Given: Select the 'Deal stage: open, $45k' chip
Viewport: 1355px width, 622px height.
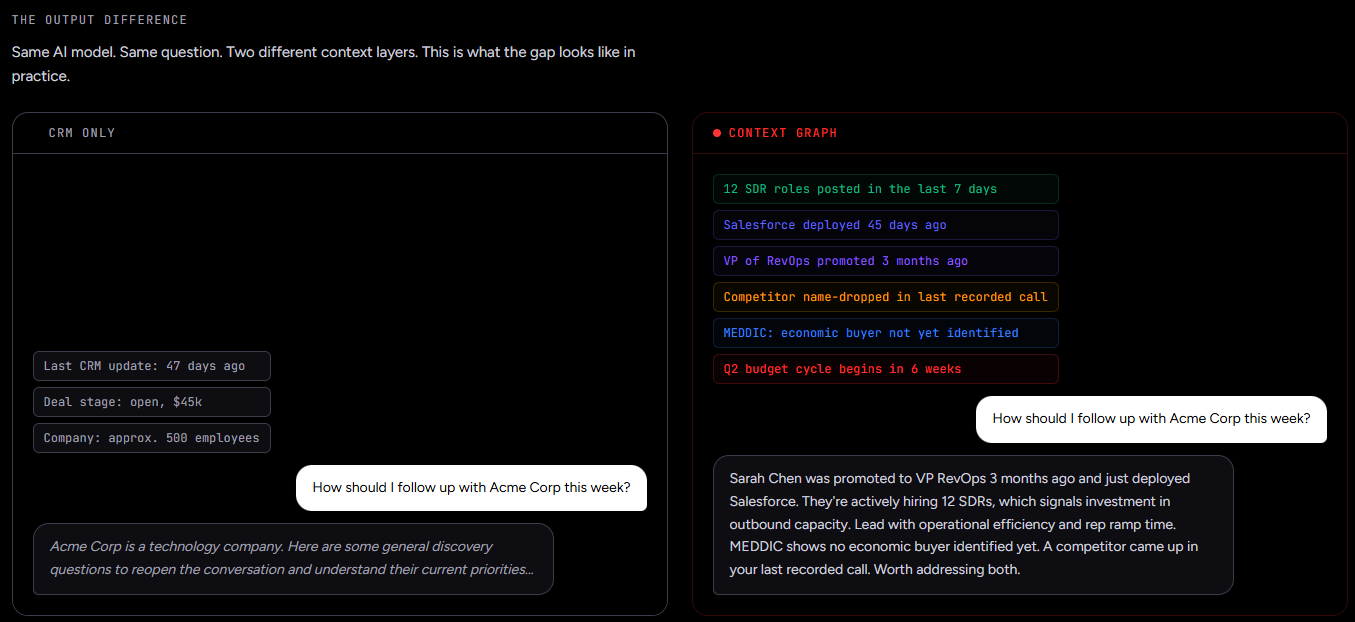Looking at the screenshot, I should coord(152,402).
